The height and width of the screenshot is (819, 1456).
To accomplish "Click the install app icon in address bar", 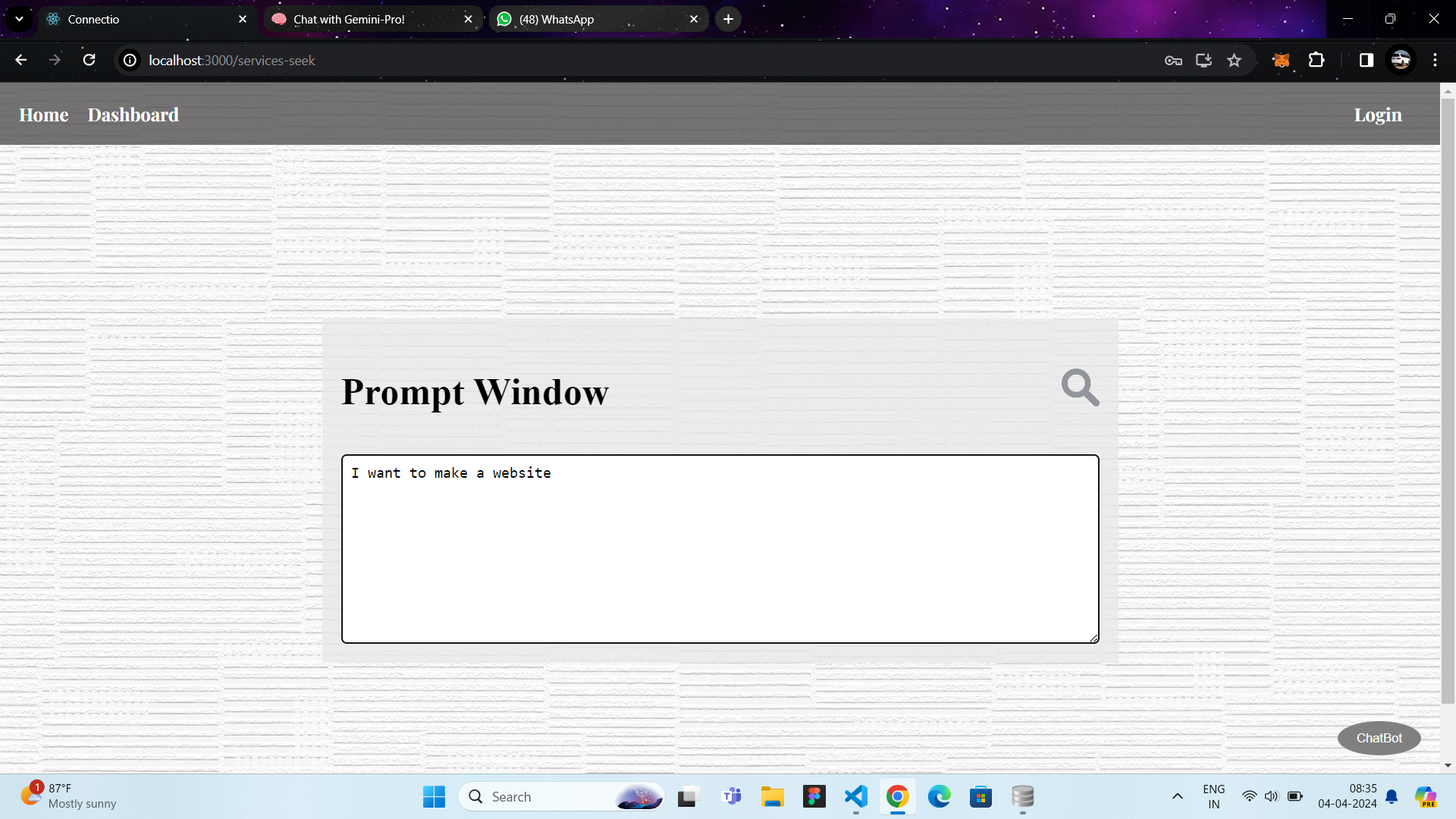I will (x=1203, y=61).
